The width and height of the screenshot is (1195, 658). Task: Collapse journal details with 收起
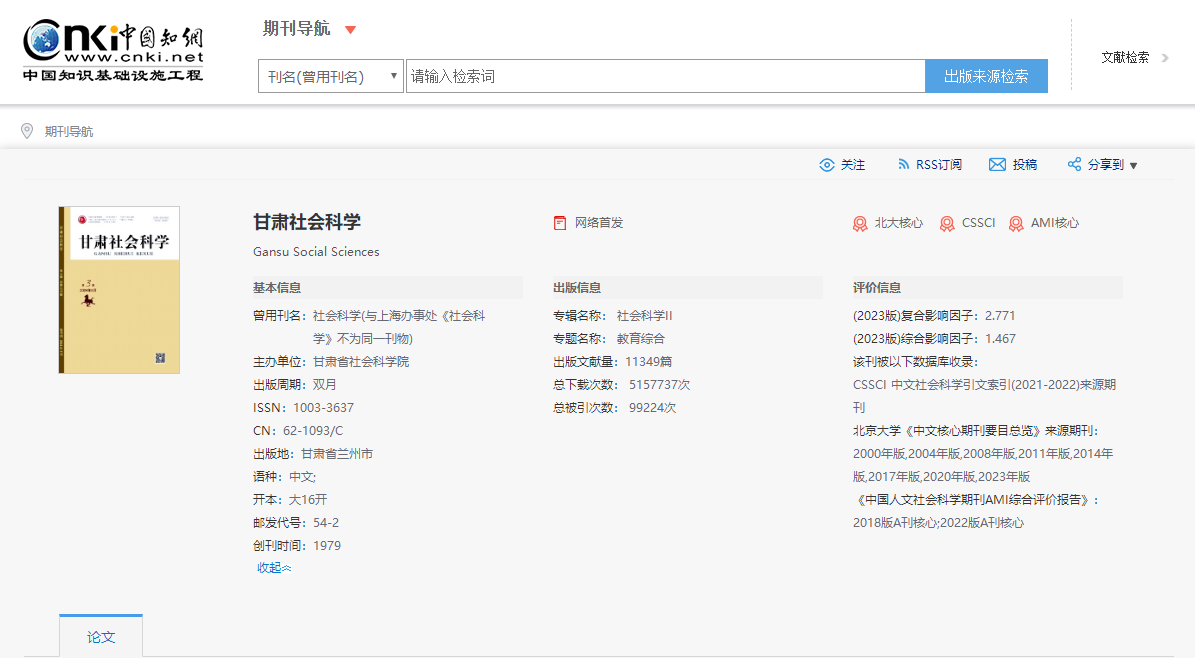(x=274, y=568)
